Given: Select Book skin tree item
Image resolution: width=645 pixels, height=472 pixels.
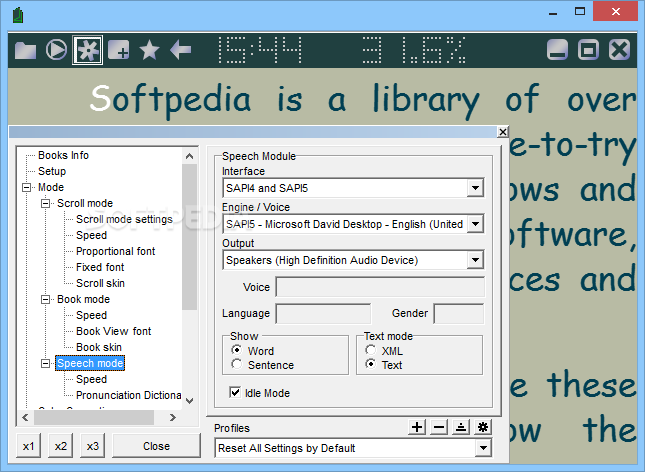Looking at the screenshot, I should tap(99, 347).
